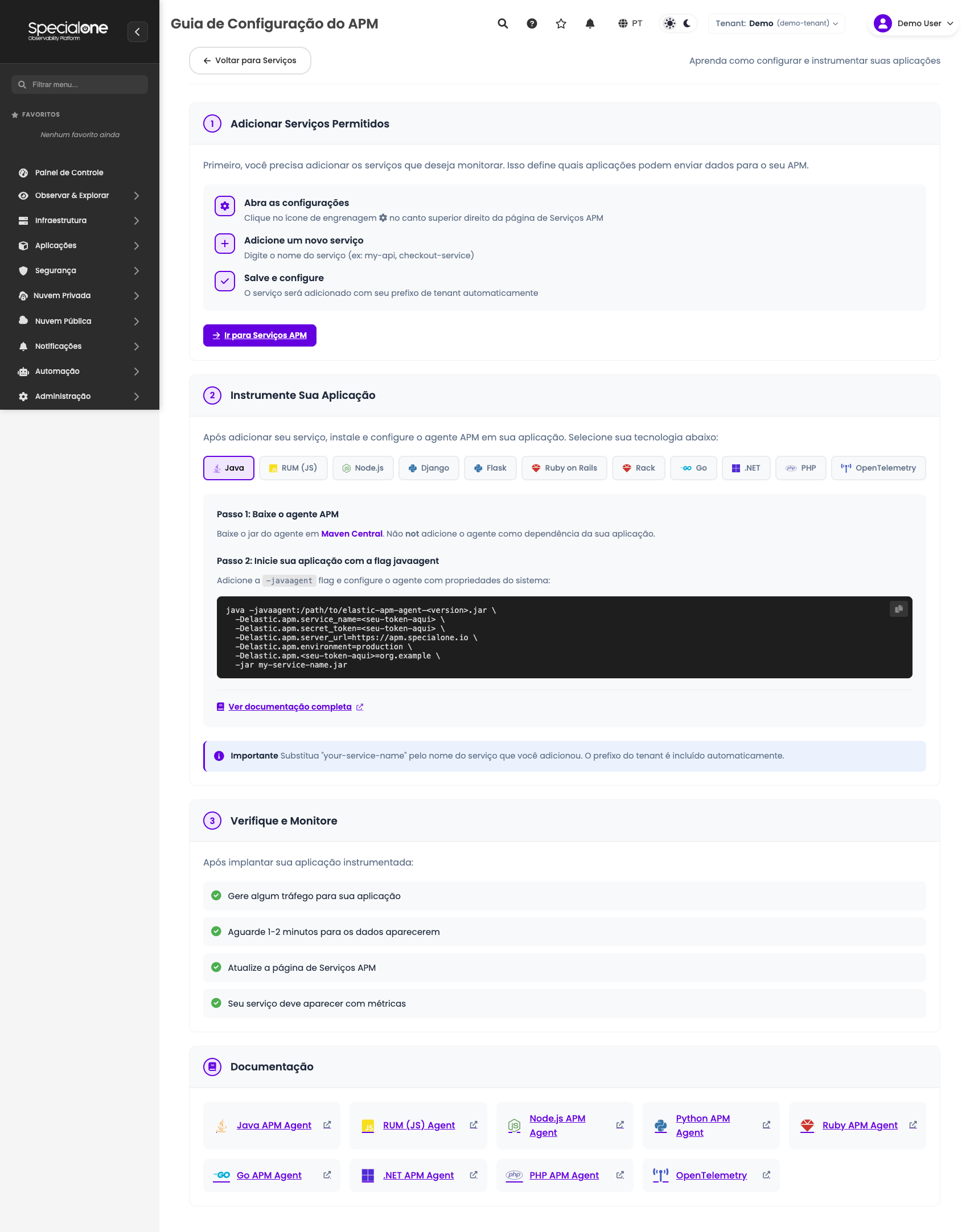
Task: Switch to dark mode moon toggle
Action: 687,23
